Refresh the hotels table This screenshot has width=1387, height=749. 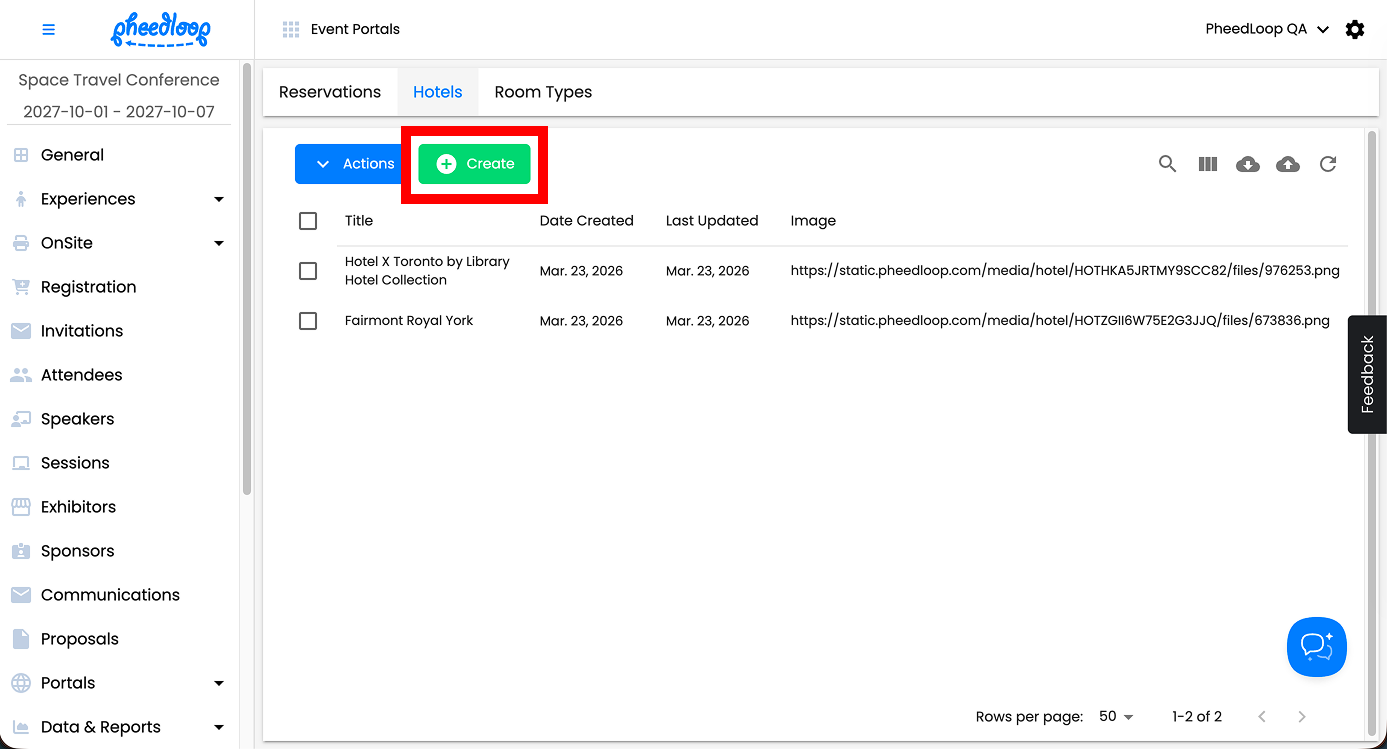click(x=1328, y=164)
